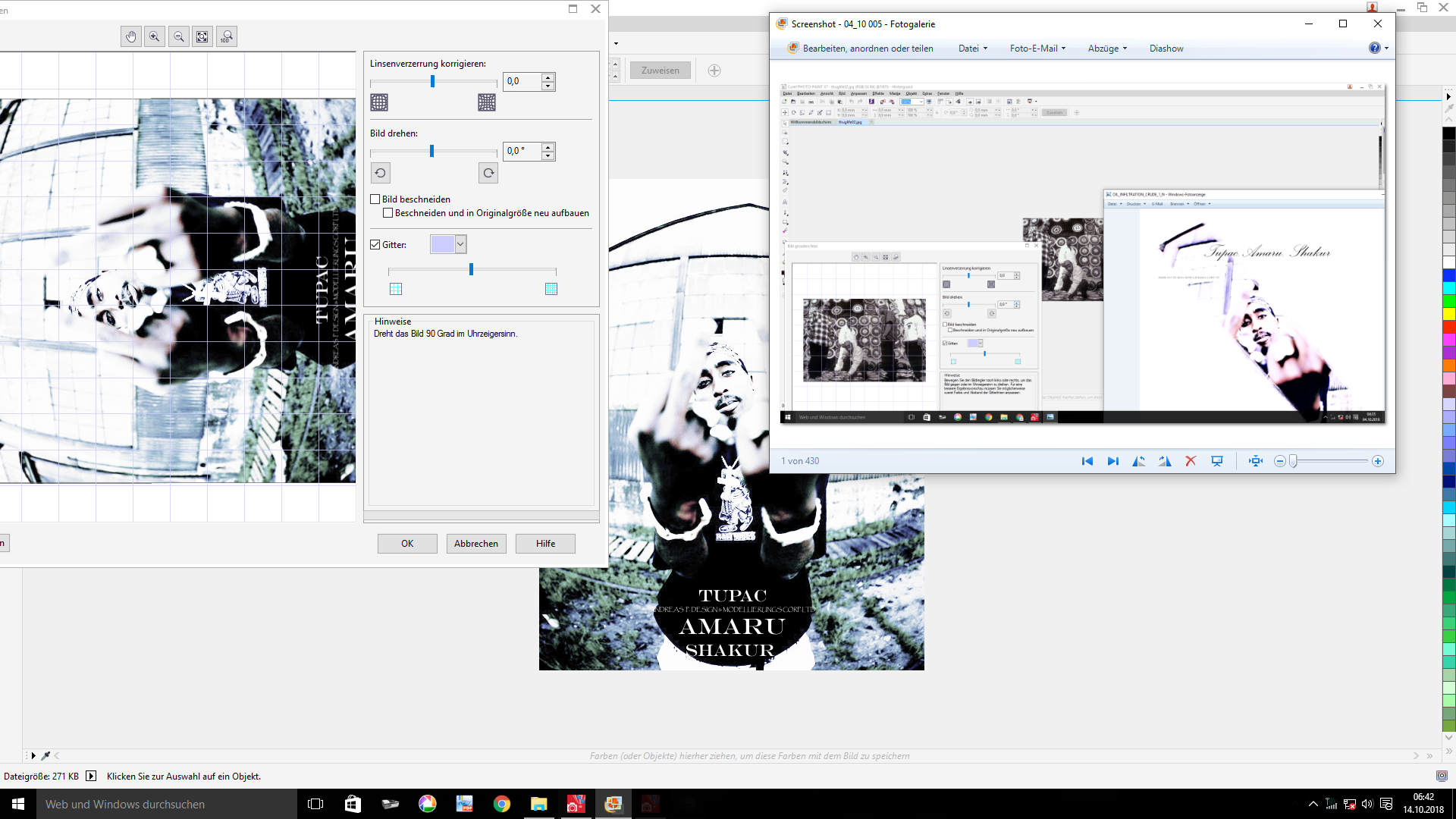Go to next photo in Fotogalerie

[1112, 461]
